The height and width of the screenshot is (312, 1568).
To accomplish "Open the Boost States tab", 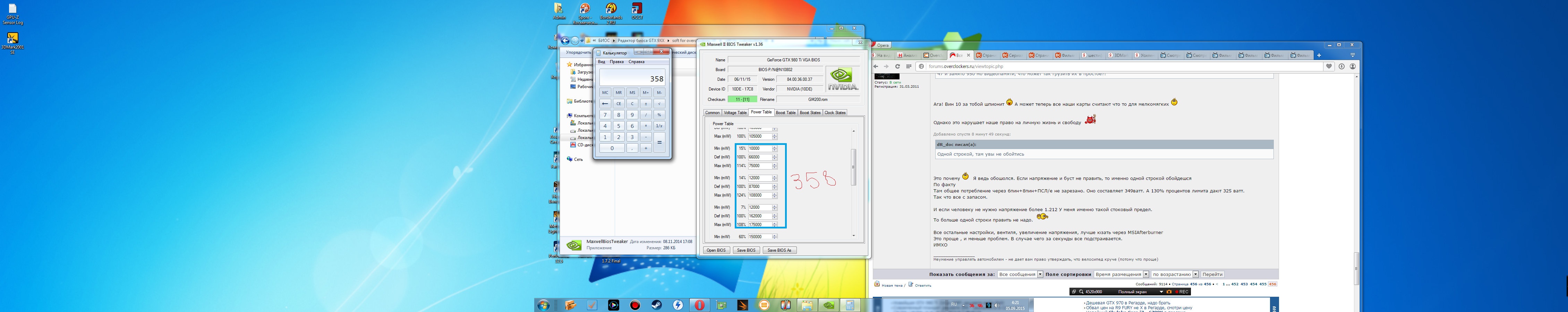I will pyautogui.click(x=810, y=113).
